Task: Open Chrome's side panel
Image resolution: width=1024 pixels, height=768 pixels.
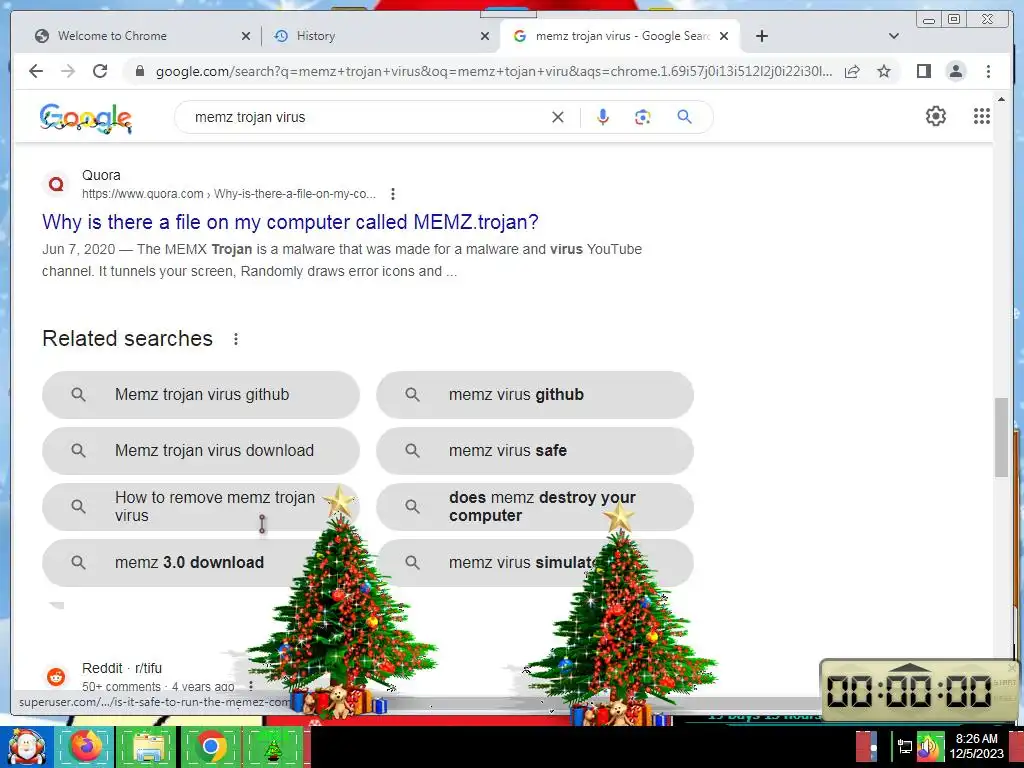Action: 923,71
